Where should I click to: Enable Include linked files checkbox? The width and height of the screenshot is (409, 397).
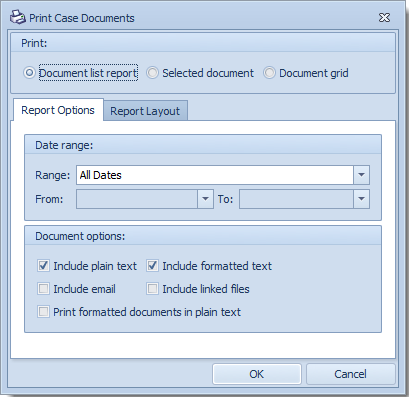click(152, 289)
